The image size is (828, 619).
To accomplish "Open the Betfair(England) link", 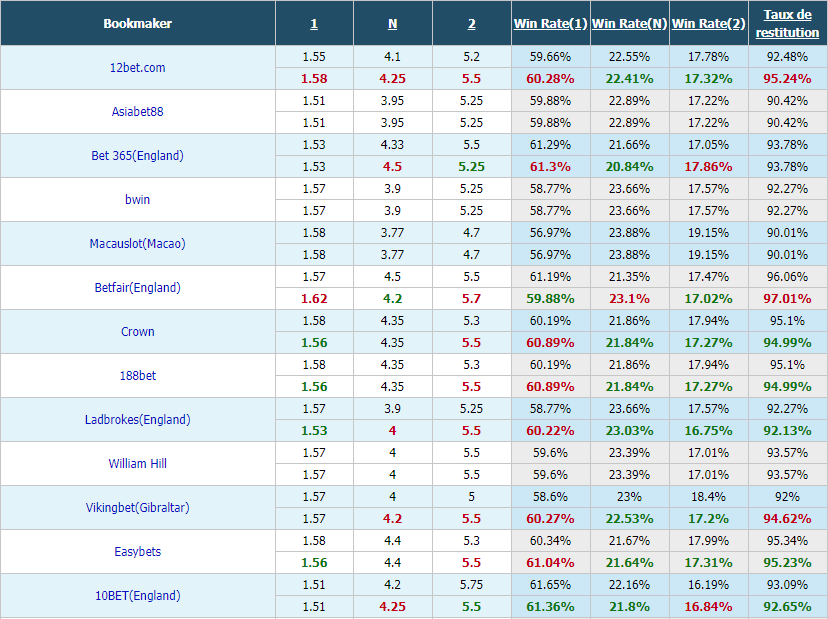I will (x=137, y=287).
